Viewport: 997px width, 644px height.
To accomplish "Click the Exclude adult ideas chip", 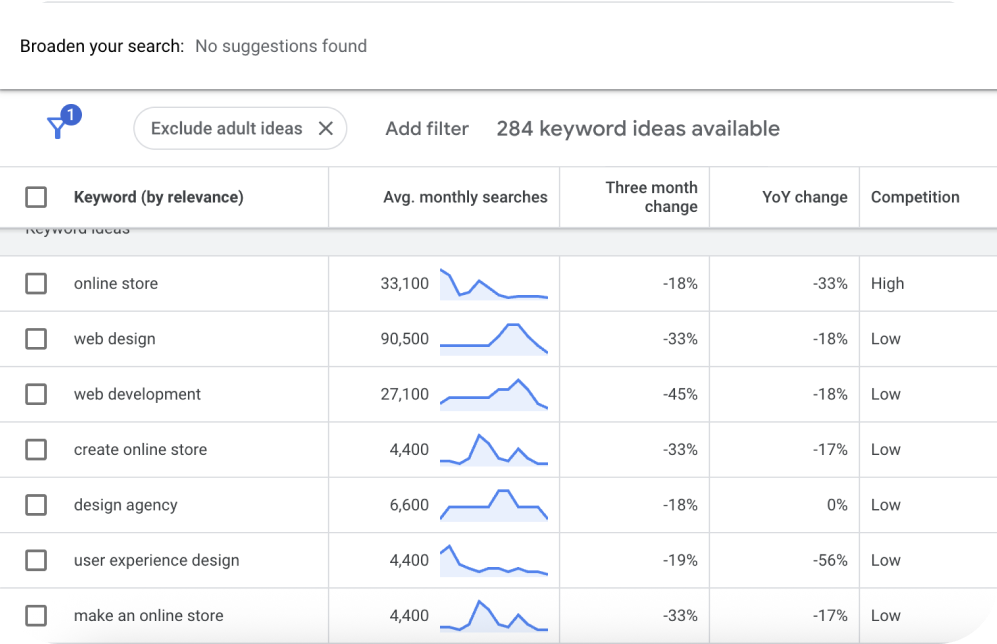I will (x=226, y=128).
